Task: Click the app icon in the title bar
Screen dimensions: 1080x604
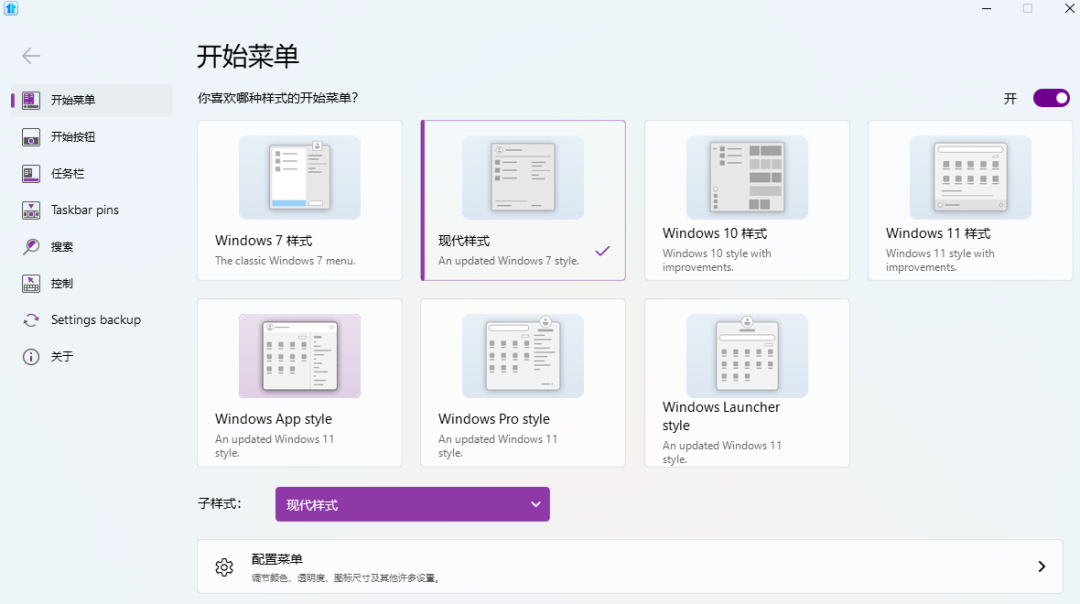Action: [10, 8]
